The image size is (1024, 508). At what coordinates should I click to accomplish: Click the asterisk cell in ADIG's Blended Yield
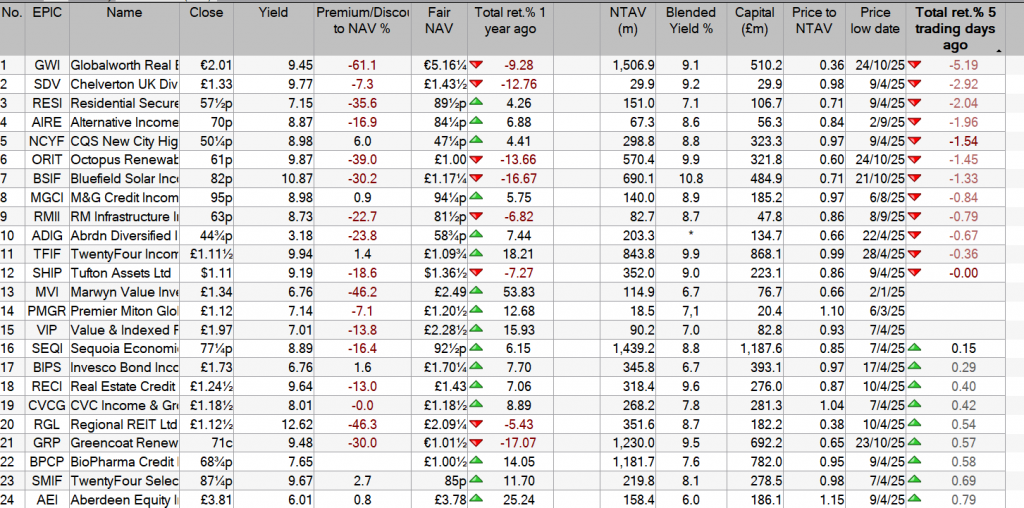(x=693, y=234)
